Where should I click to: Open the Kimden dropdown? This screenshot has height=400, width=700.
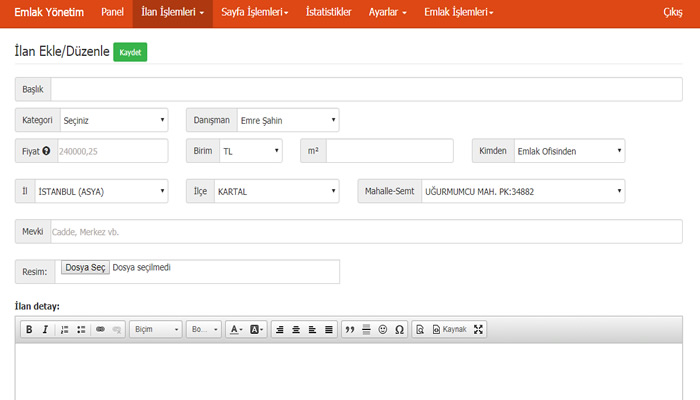tap(568, 151)
